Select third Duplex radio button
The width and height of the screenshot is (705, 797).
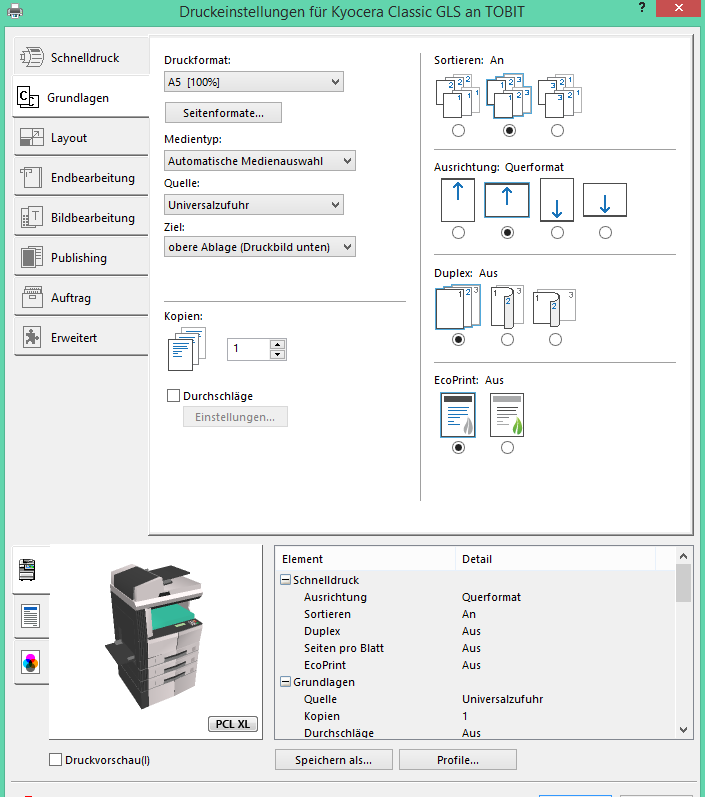(555, 340)
